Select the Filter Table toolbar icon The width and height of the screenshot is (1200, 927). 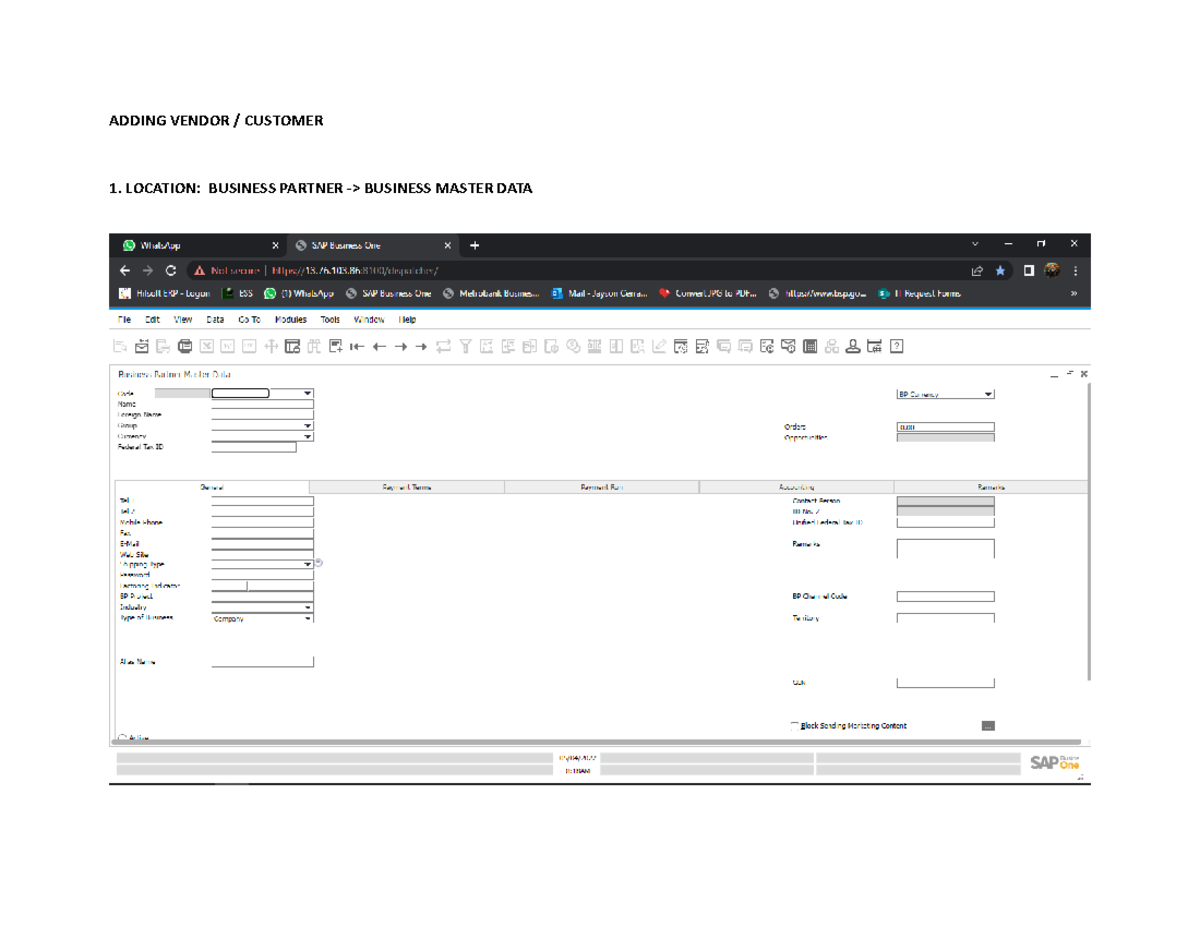pyautogui.click(x=466, y=345)
